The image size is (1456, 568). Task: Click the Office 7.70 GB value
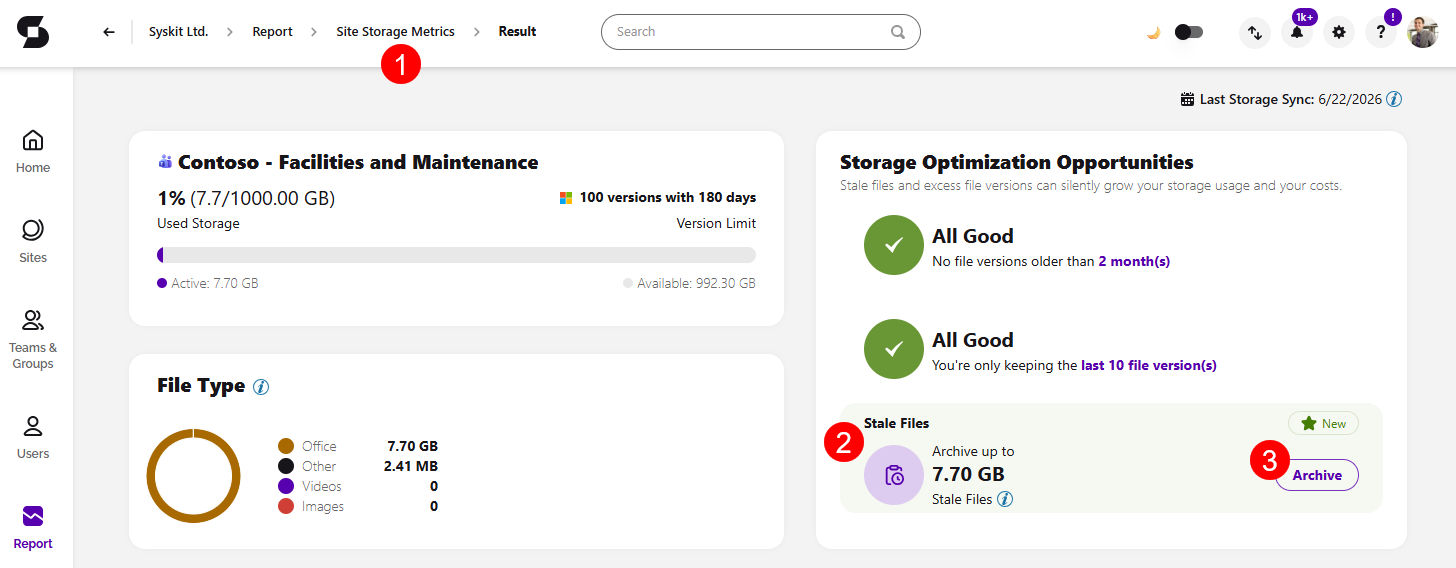[x=412, y=446]
